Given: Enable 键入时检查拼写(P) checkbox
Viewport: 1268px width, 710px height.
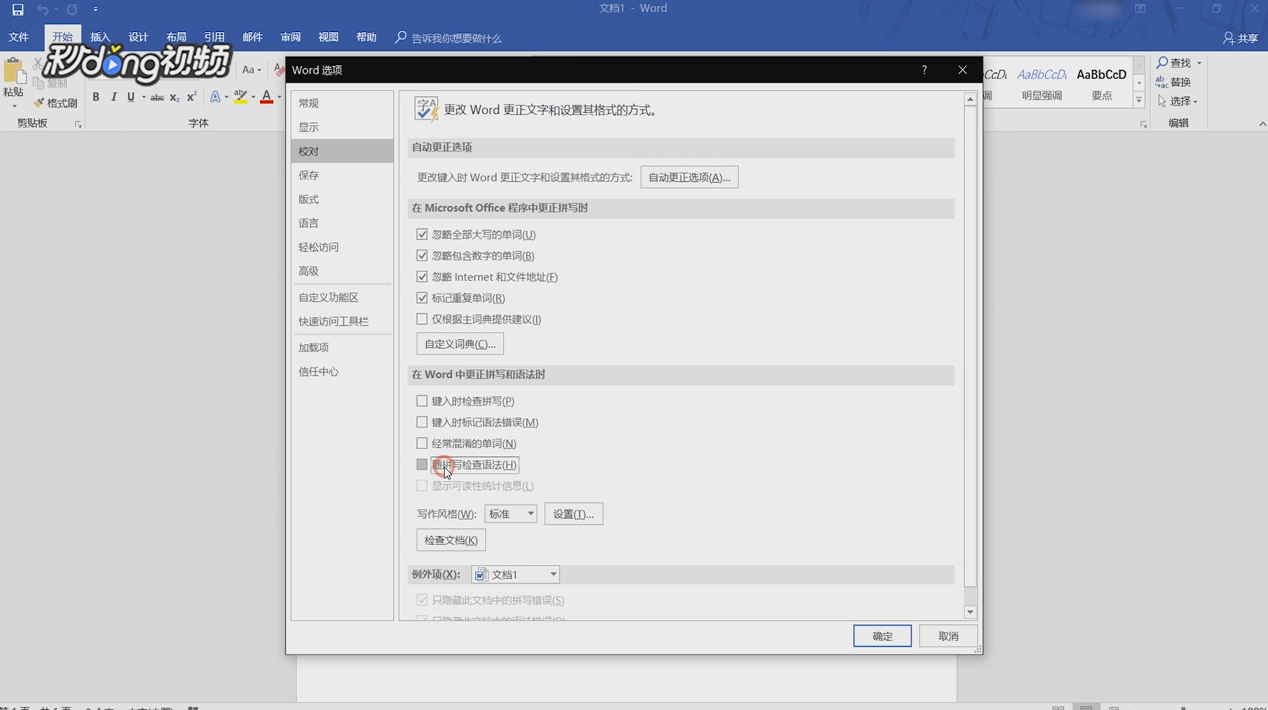Looking at the screenshot, I should point(422,401).
